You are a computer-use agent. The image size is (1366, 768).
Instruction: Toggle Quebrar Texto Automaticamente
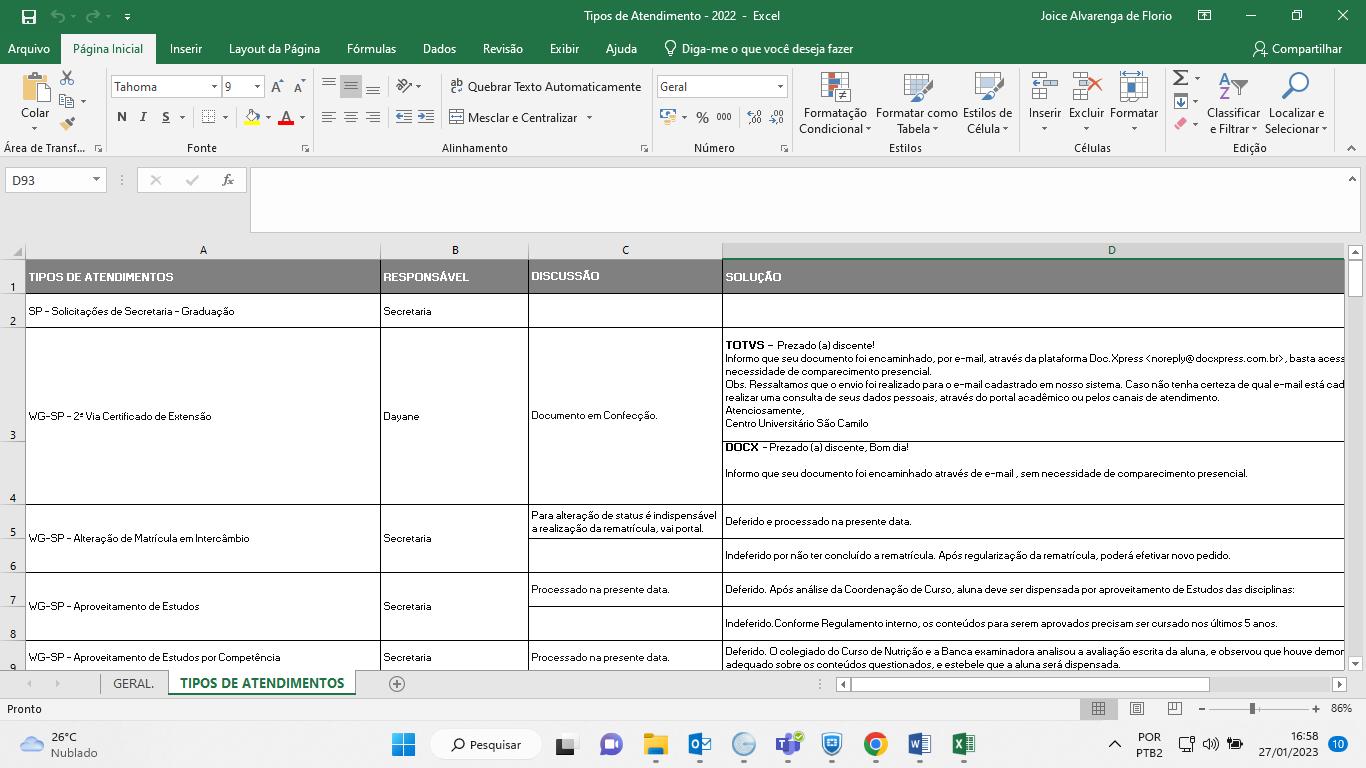pyautogui.click(x=545, y=87)
